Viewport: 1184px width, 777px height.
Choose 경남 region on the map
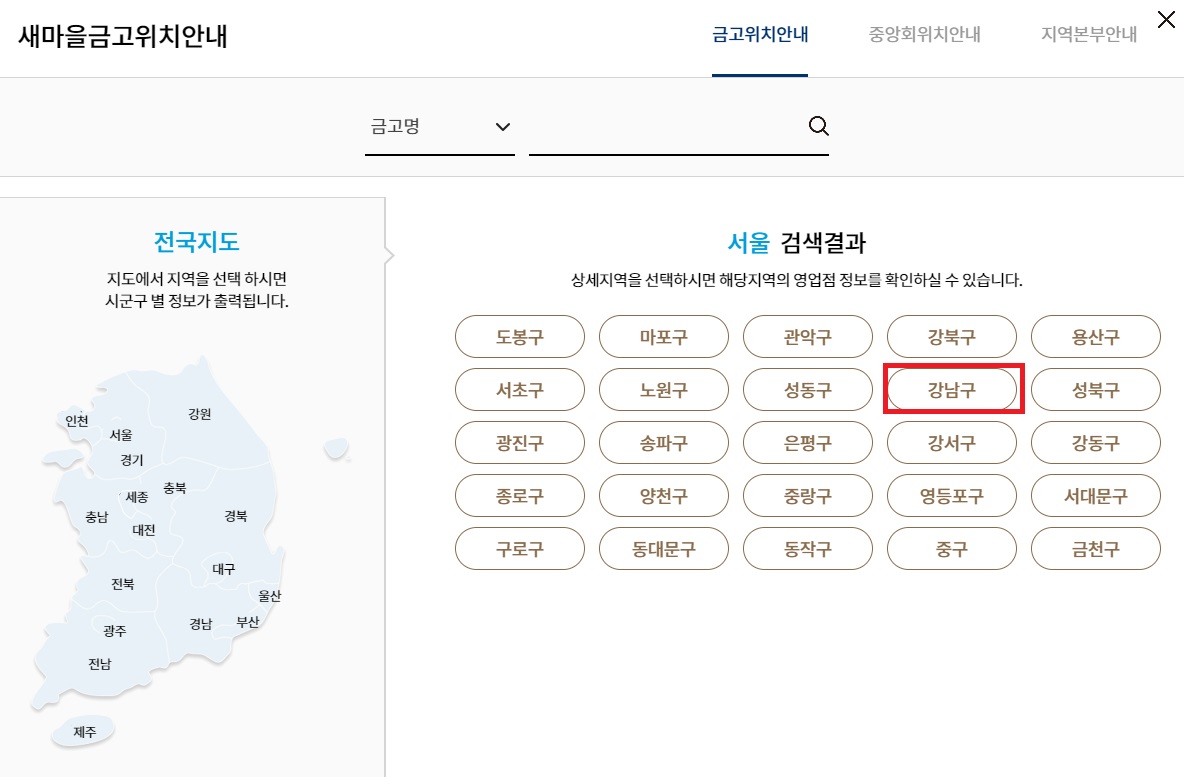pos(201,624)
